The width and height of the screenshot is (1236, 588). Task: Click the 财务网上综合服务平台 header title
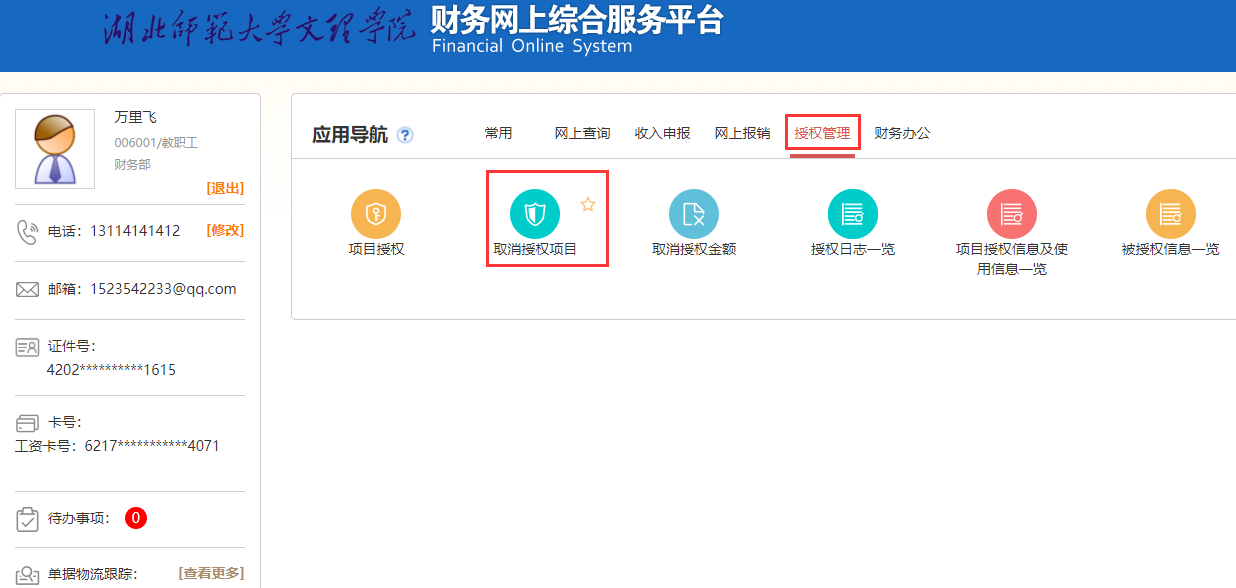coord(576,22)
